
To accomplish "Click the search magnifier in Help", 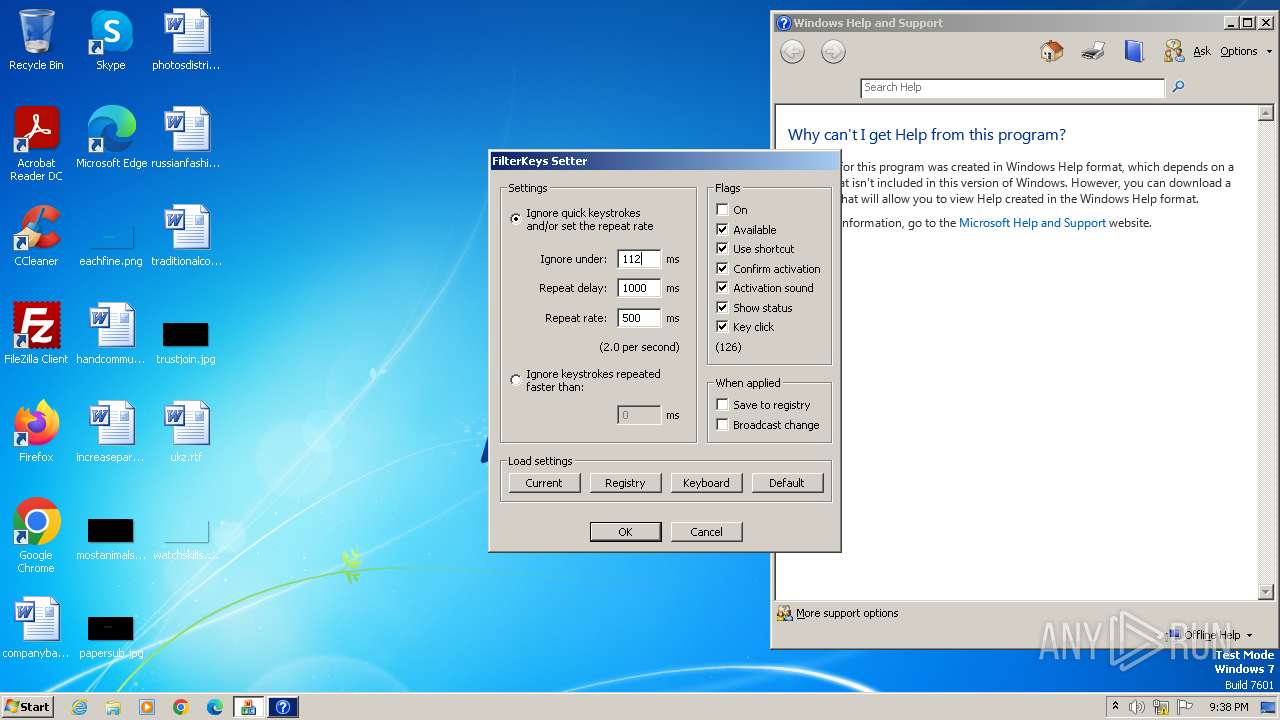I will 1178,87.
